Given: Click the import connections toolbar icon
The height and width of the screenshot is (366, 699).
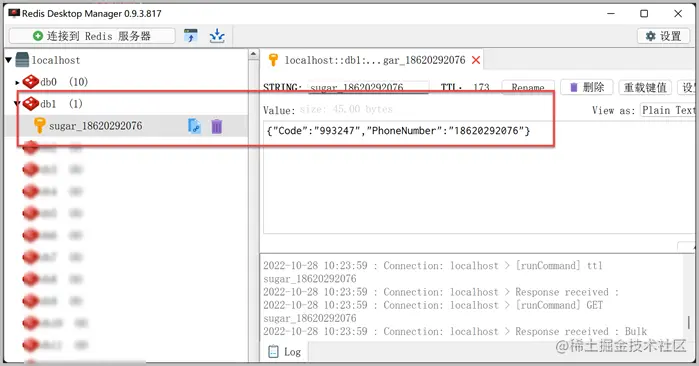Looking at the screenshot, I should point(191,36).
